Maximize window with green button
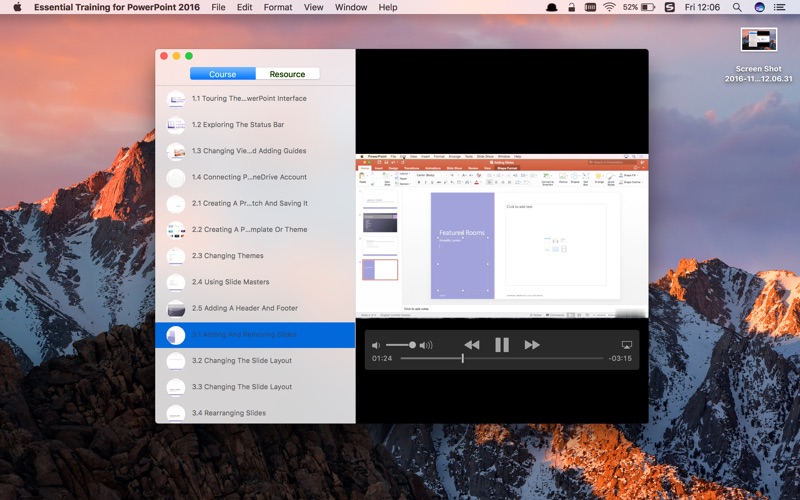 [x=189, y=56]
